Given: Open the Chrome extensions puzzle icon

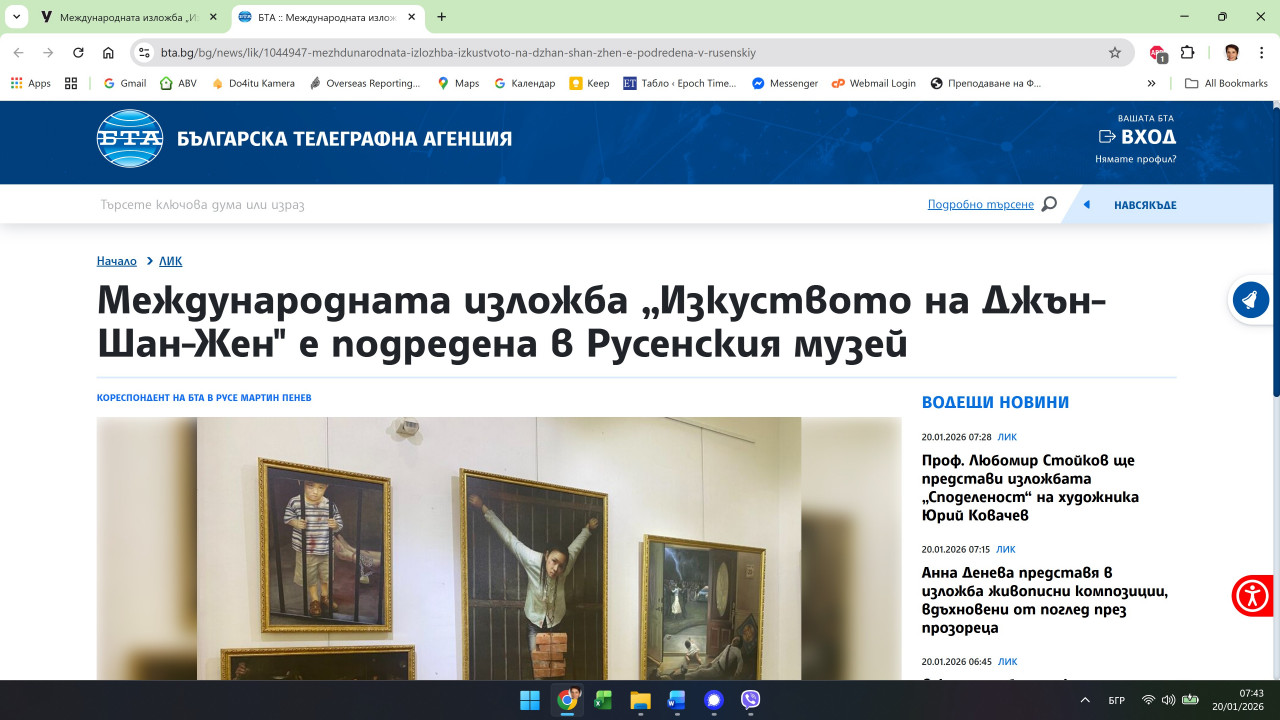Looking at the screenshot, I should [1188, 53].
